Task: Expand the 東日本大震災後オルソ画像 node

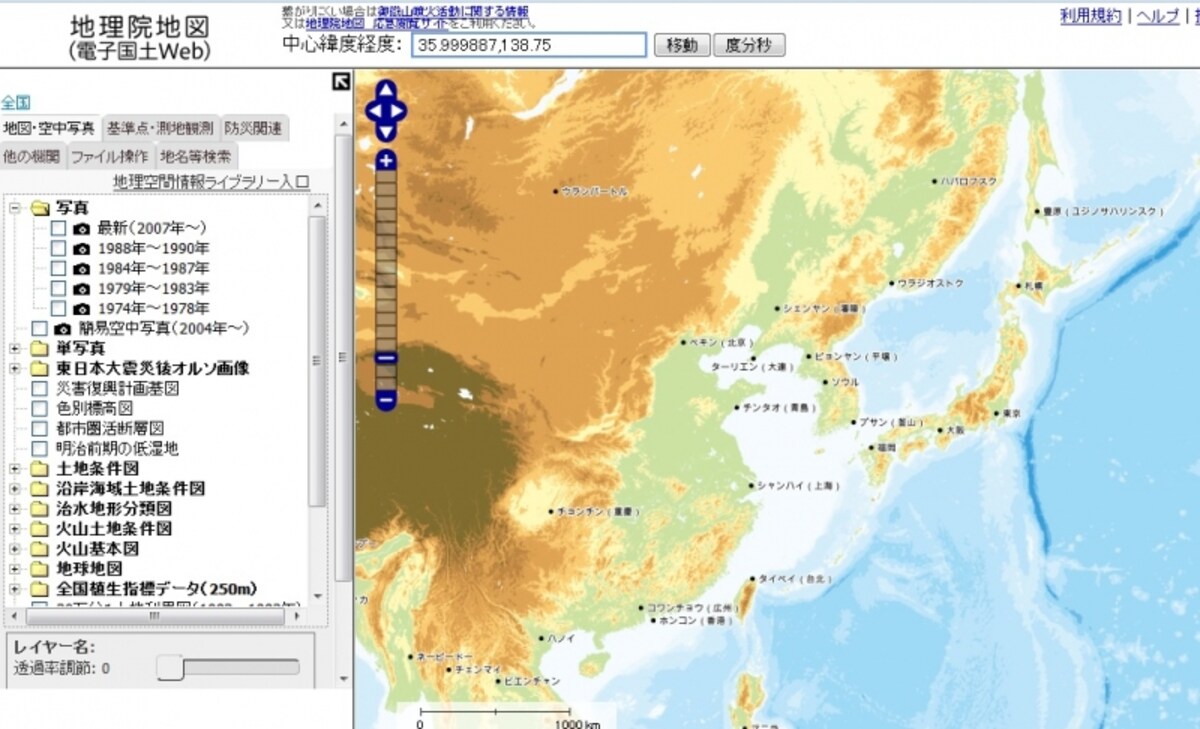Action: 15,369
